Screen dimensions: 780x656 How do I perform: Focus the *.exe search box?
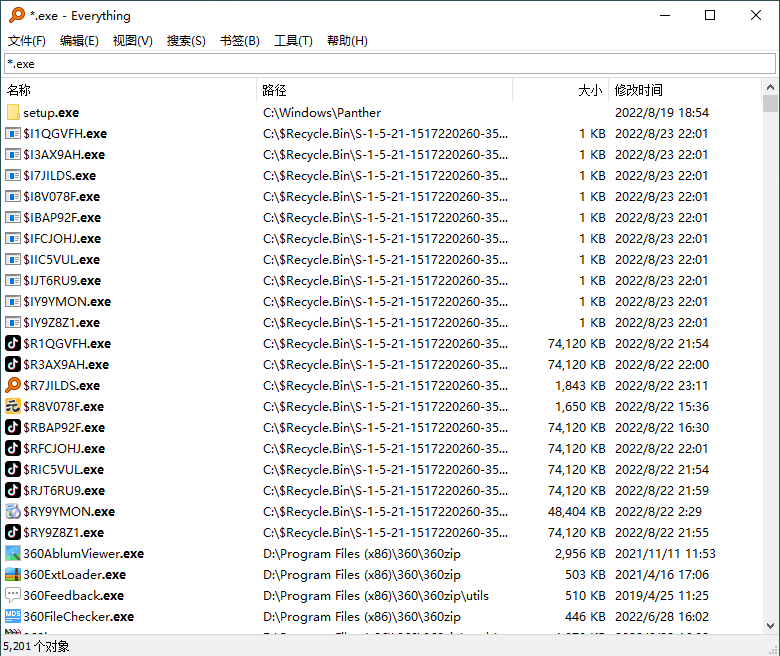pos(390,64)
